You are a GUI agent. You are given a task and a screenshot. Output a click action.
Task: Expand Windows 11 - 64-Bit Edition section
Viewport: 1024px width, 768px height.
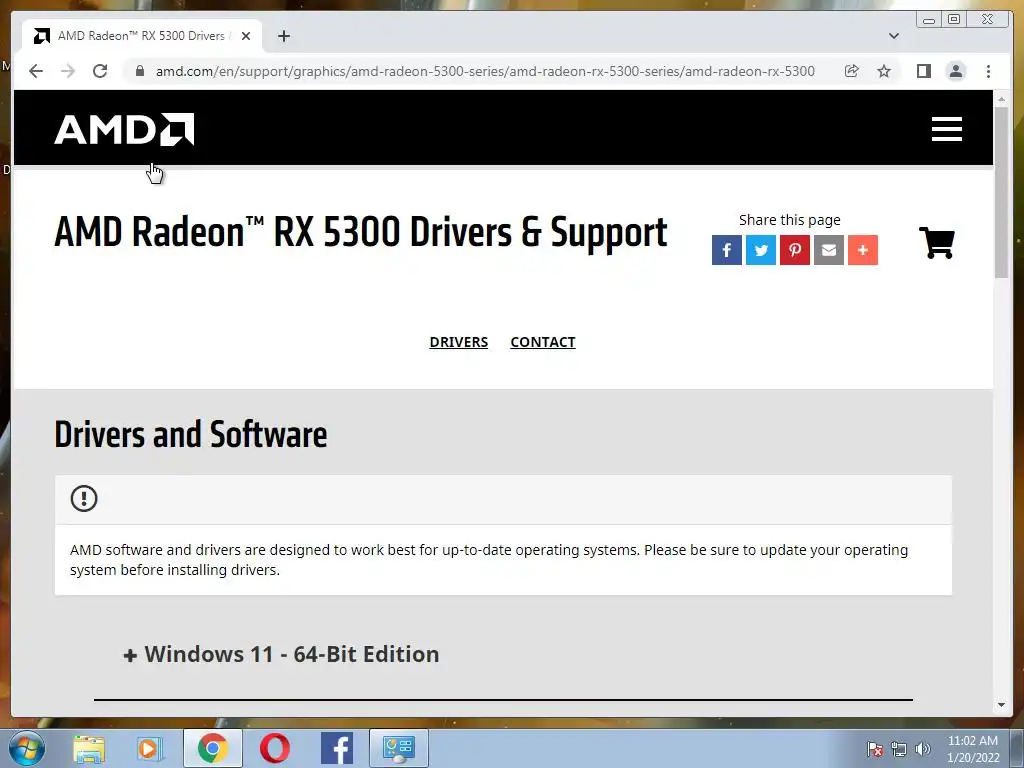281,654
